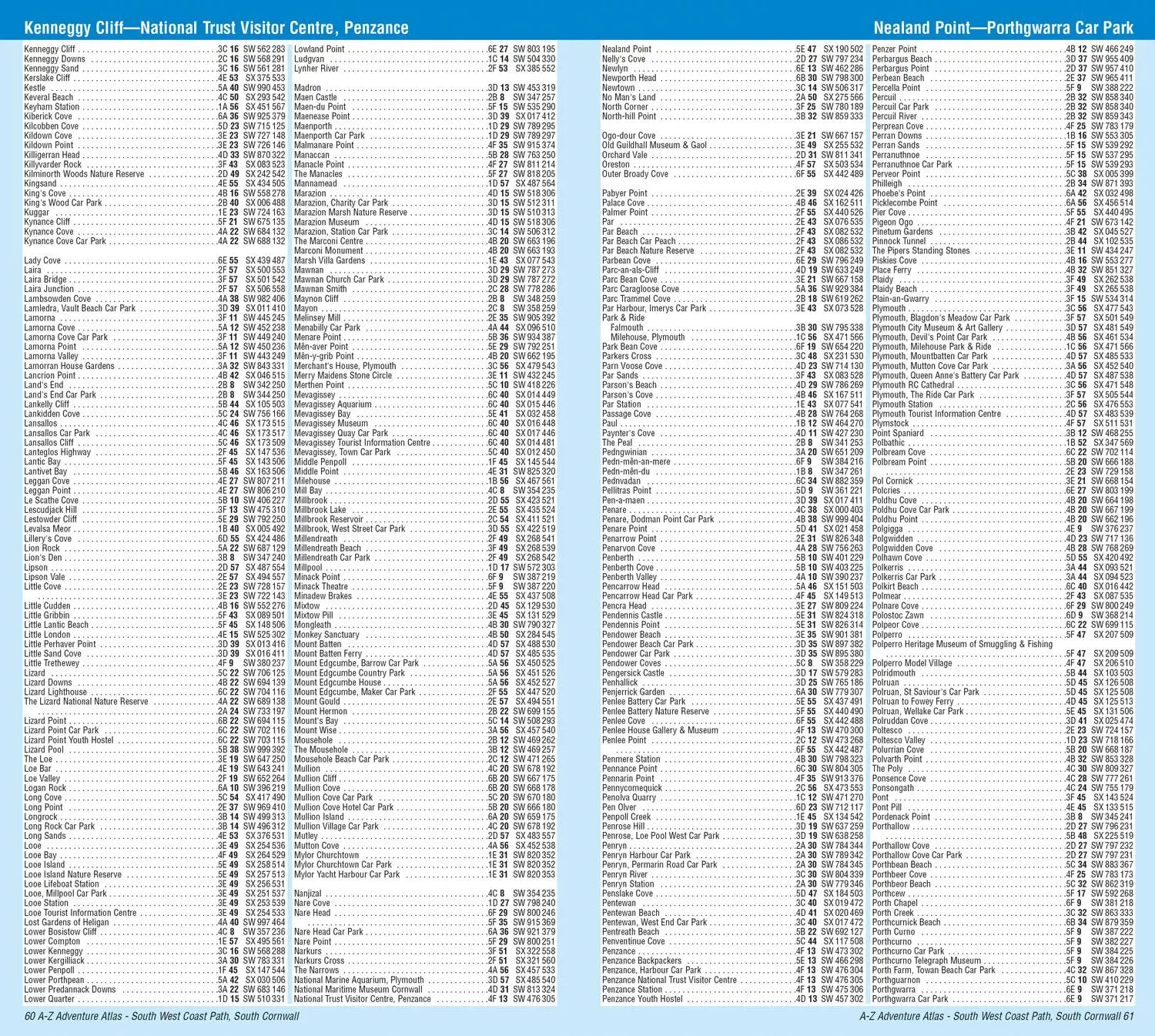Click 'Plymouth Tourist Information Centre' entry

(1003, 414)
